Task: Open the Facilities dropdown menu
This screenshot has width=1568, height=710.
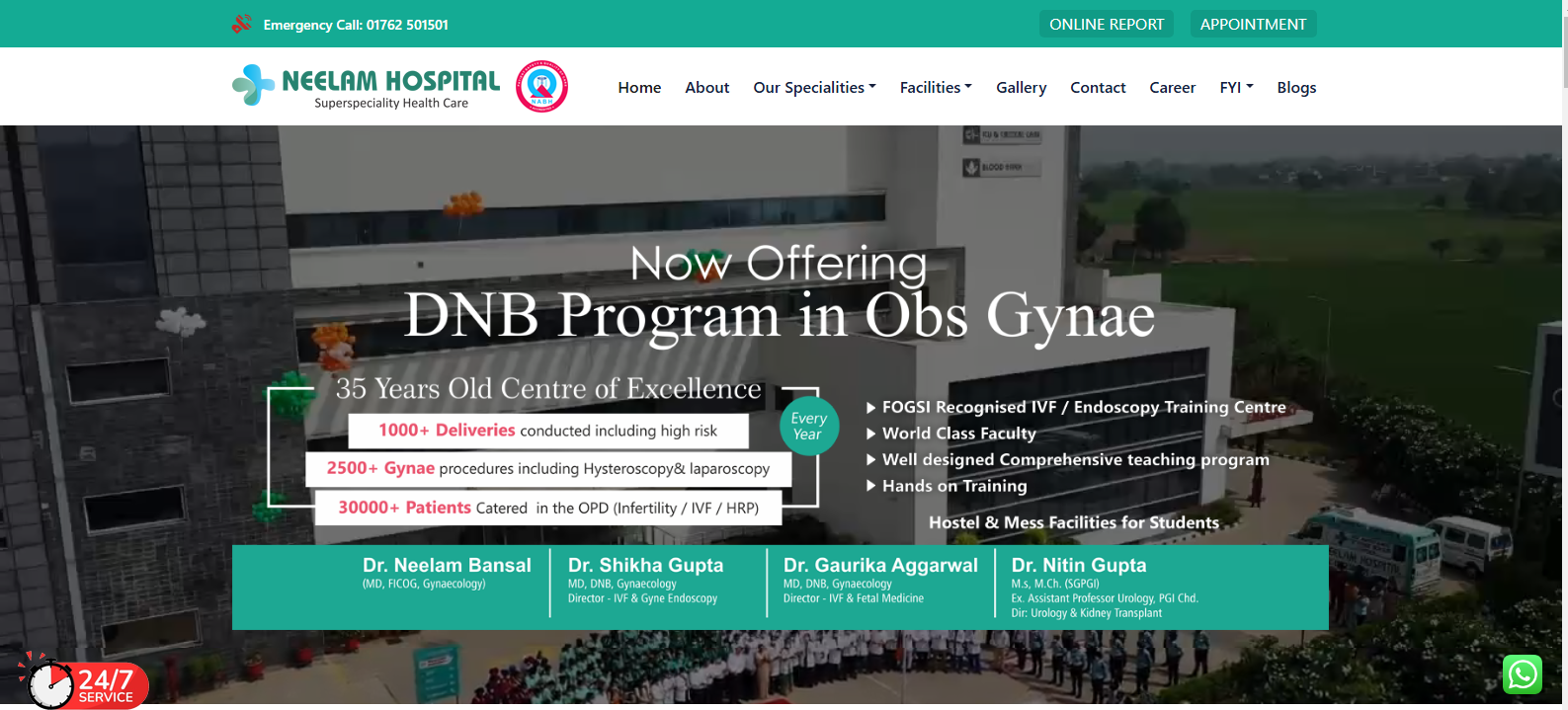Action: 936,88
